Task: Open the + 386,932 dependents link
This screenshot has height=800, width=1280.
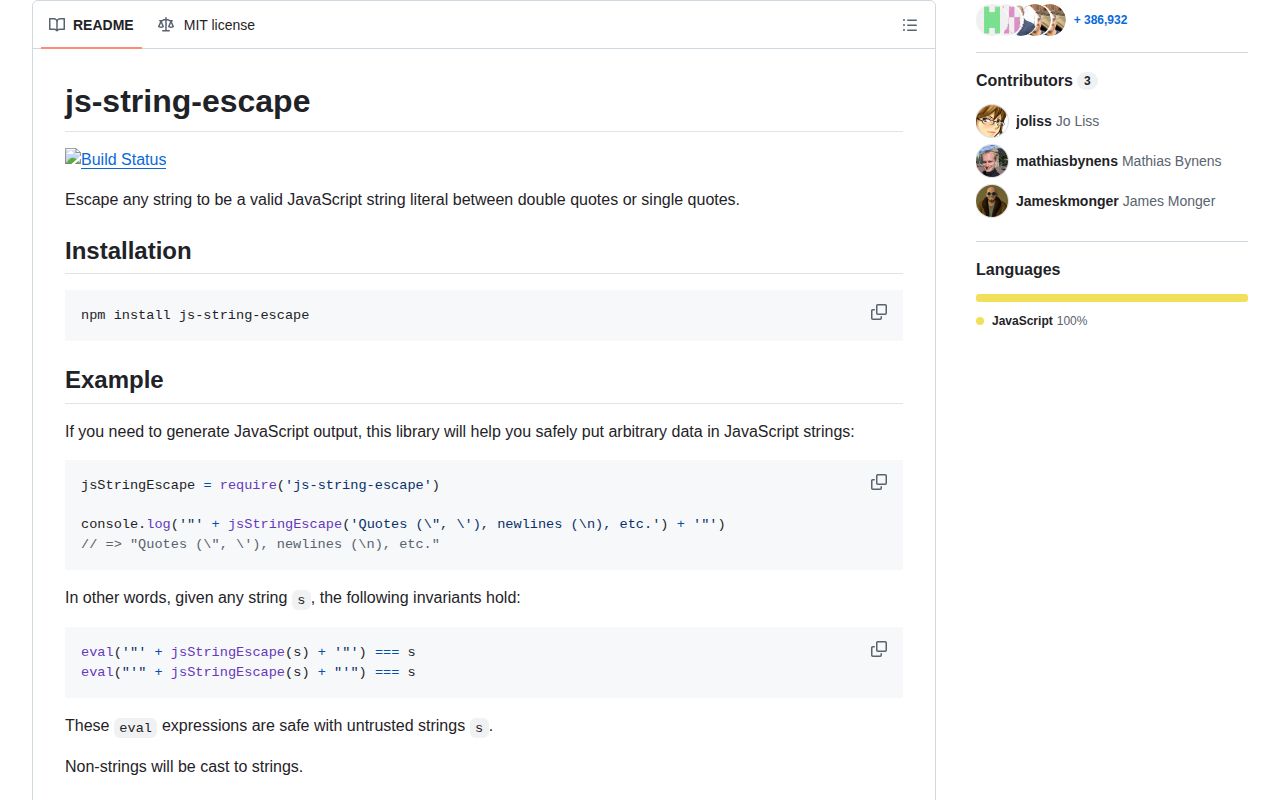Action: pos(1100,19)
